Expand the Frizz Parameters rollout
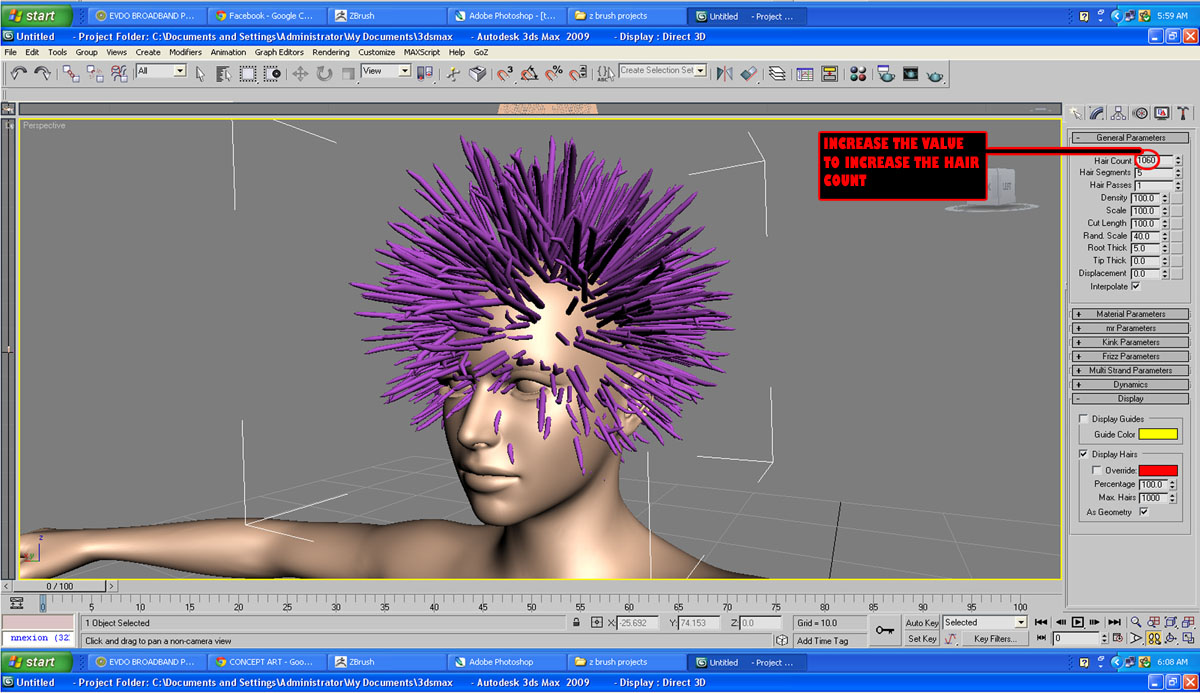Image resolution: width=1200 pixels, height=693 pixels. [1130, 356]
